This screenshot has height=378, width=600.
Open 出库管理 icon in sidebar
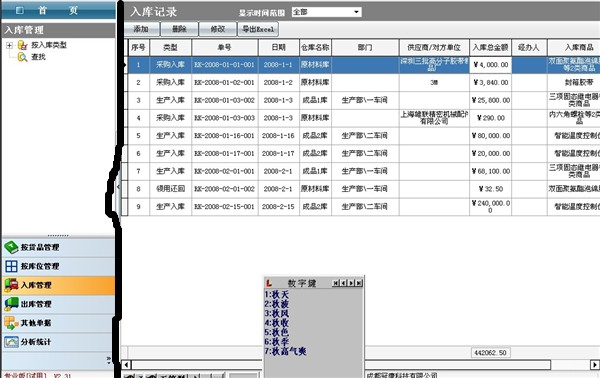(11, 304)
